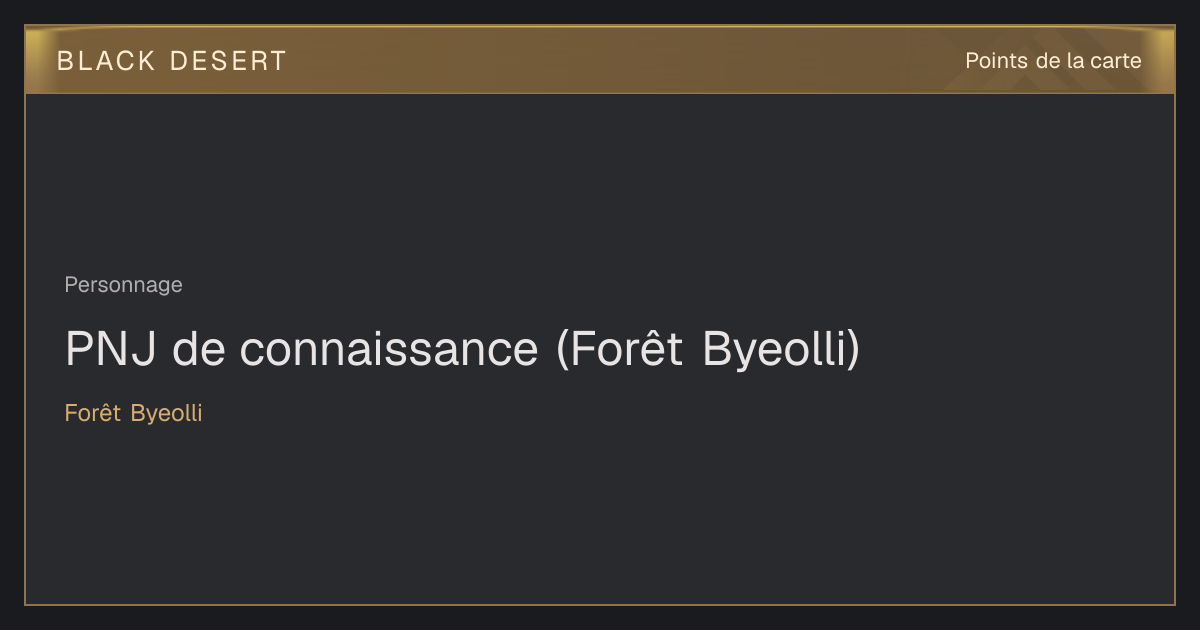Click (Forêt Byeolli) inside the main heading

click(707, 349)
